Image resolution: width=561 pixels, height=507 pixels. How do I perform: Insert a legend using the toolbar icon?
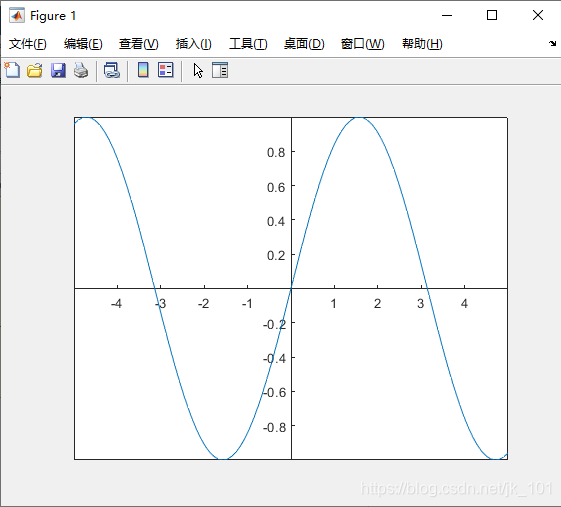[x=166, y=70]
